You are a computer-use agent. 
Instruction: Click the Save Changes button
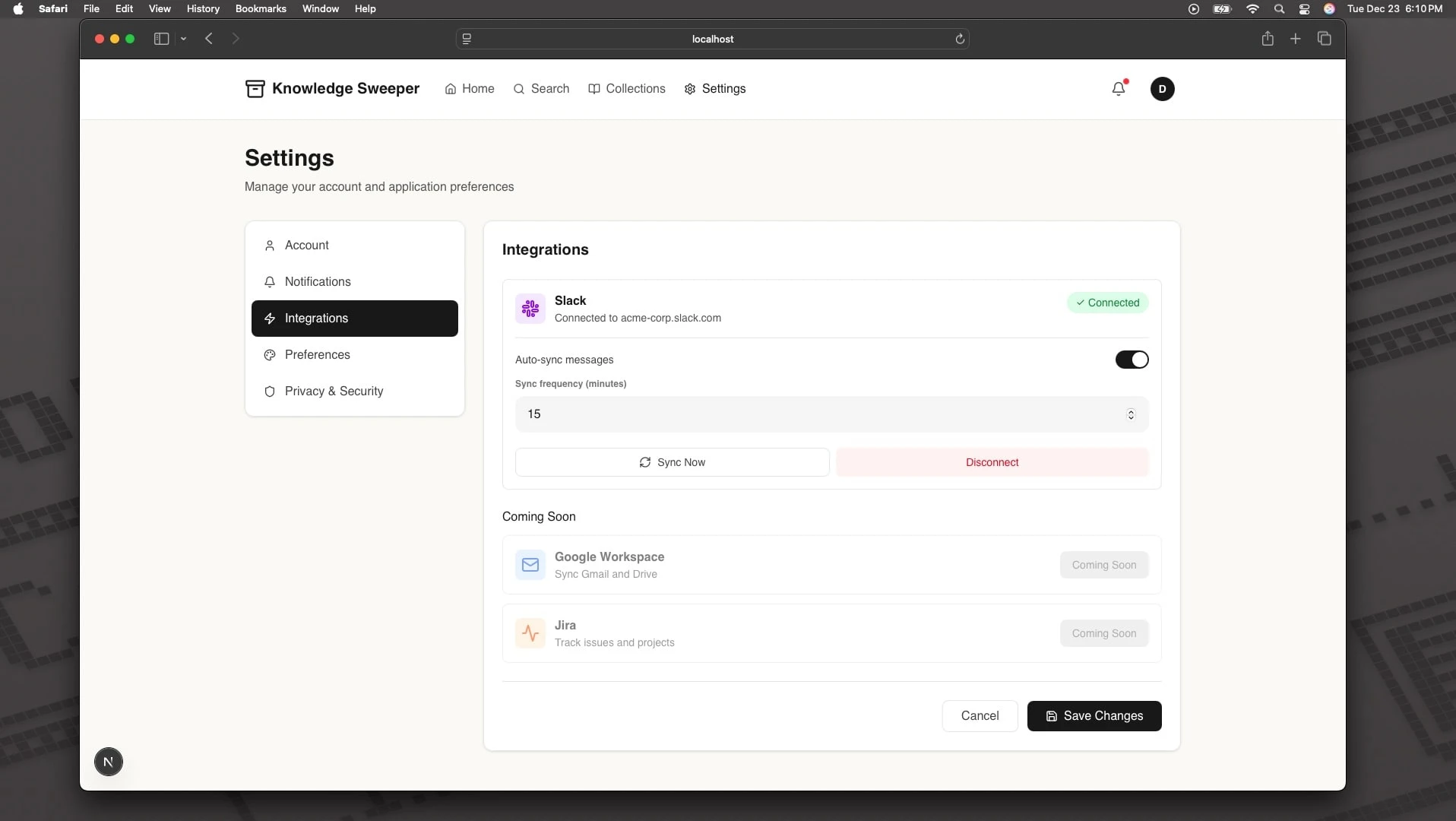(x=1094, y=716)
